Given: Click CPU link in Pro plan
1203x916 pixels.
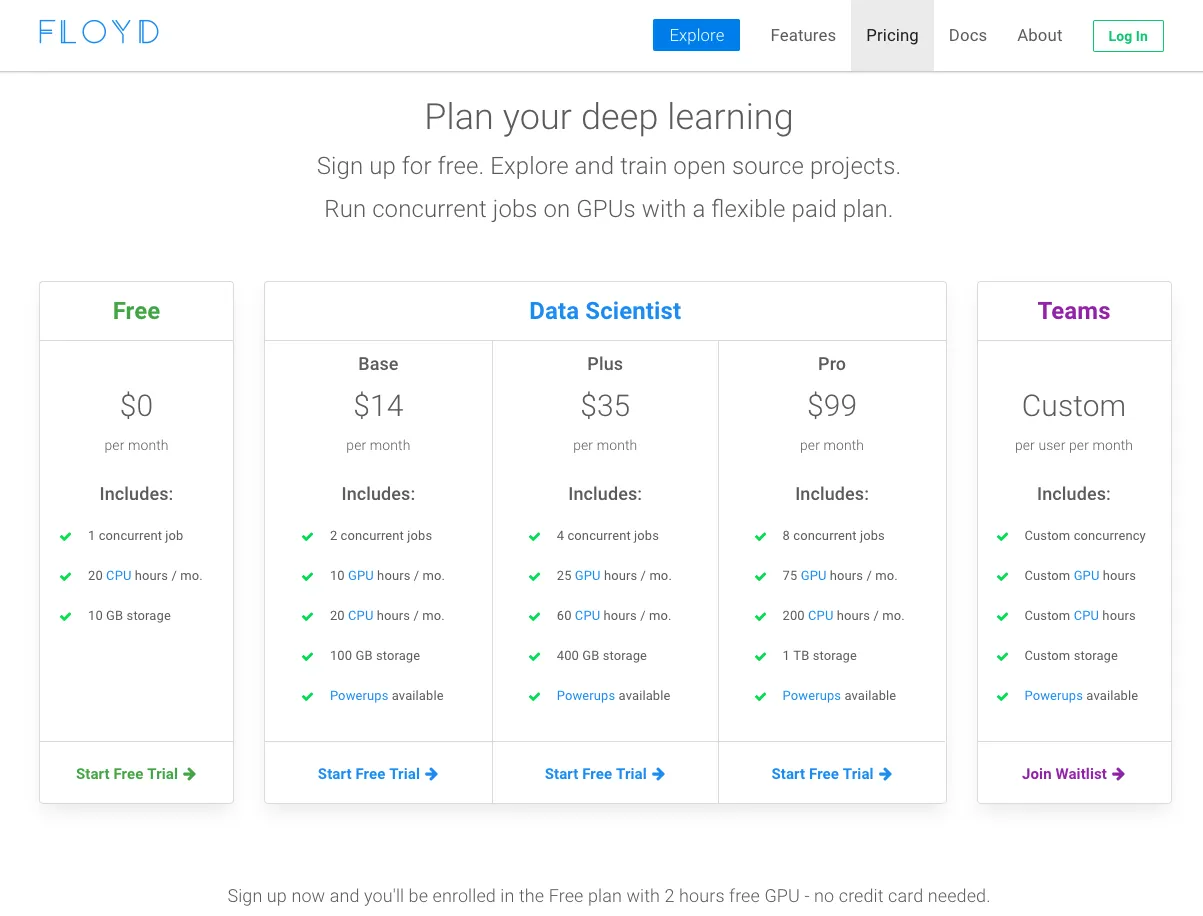Looking at the screenshot, I should coord(820,616).
